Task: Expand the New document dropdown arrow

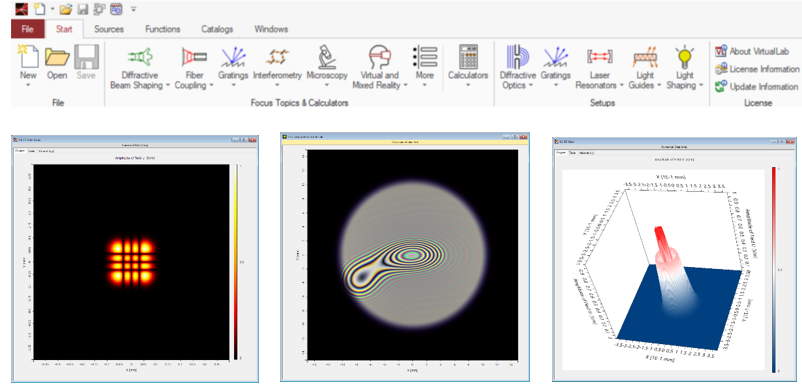Action: click(x=28, y=85)
